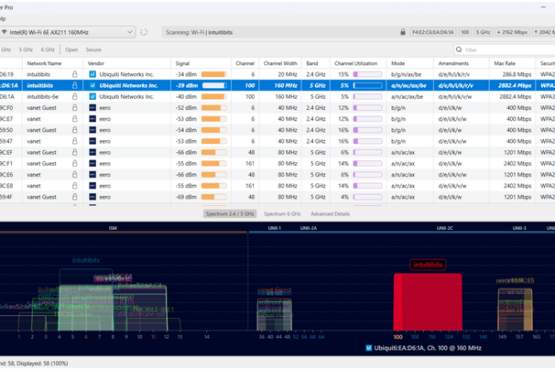This screenshot has height=370, width=555.
Task: Switch to Spectrum 2.4 / 5 GHz tab
Action: point(230,214)
